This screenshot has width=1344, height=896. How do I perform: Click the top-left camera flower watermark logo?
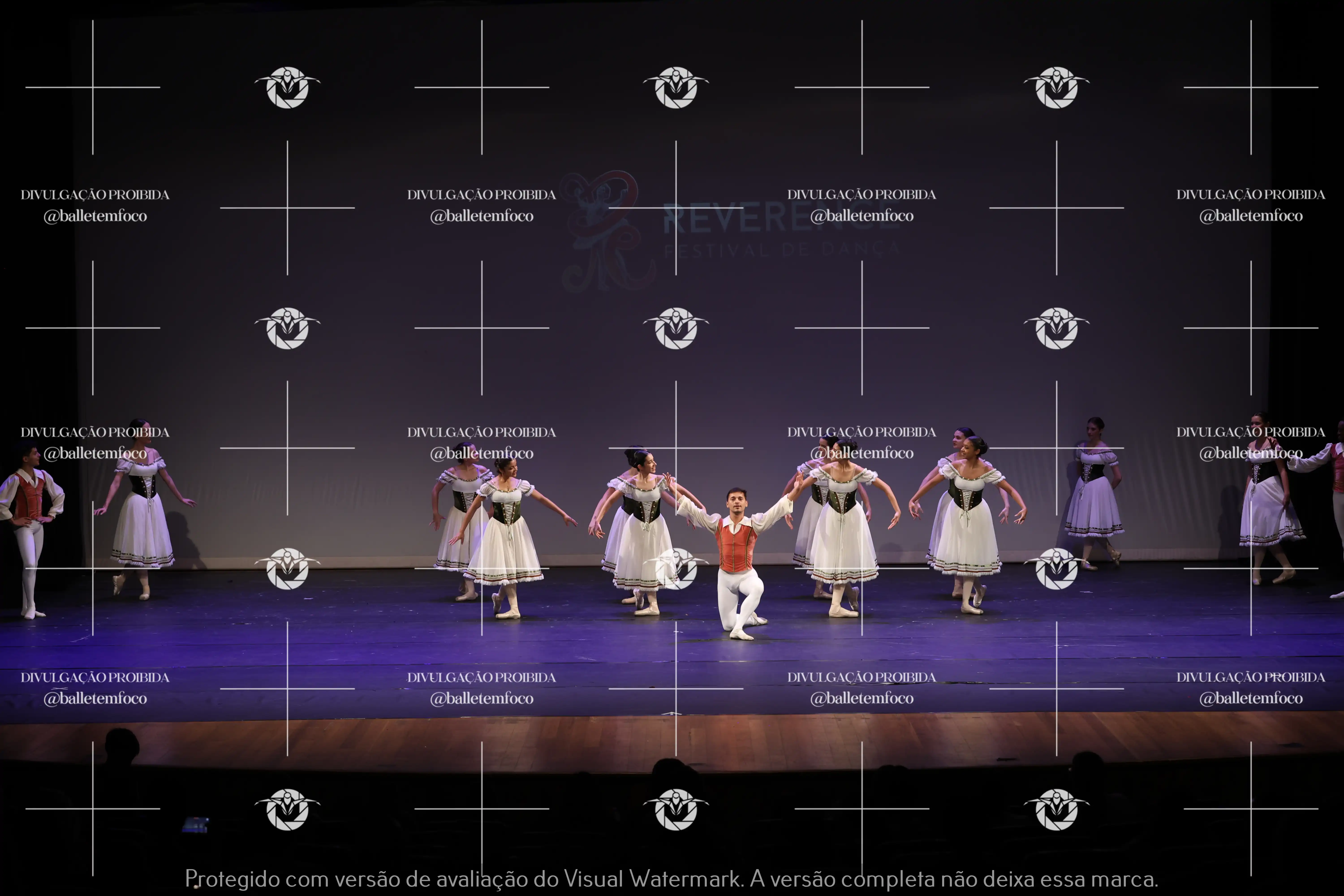click(287, 87)
